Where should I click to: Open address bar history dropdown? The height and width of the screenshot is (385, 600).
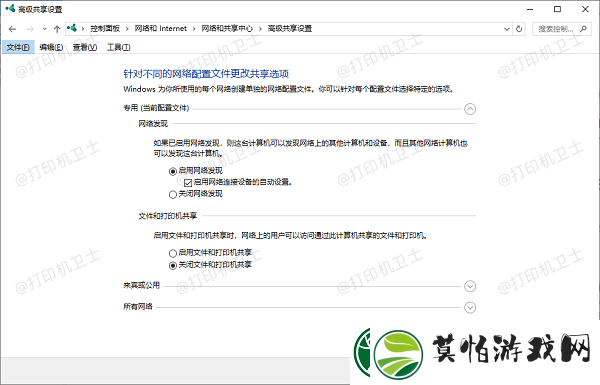click(x=507, y=29)
